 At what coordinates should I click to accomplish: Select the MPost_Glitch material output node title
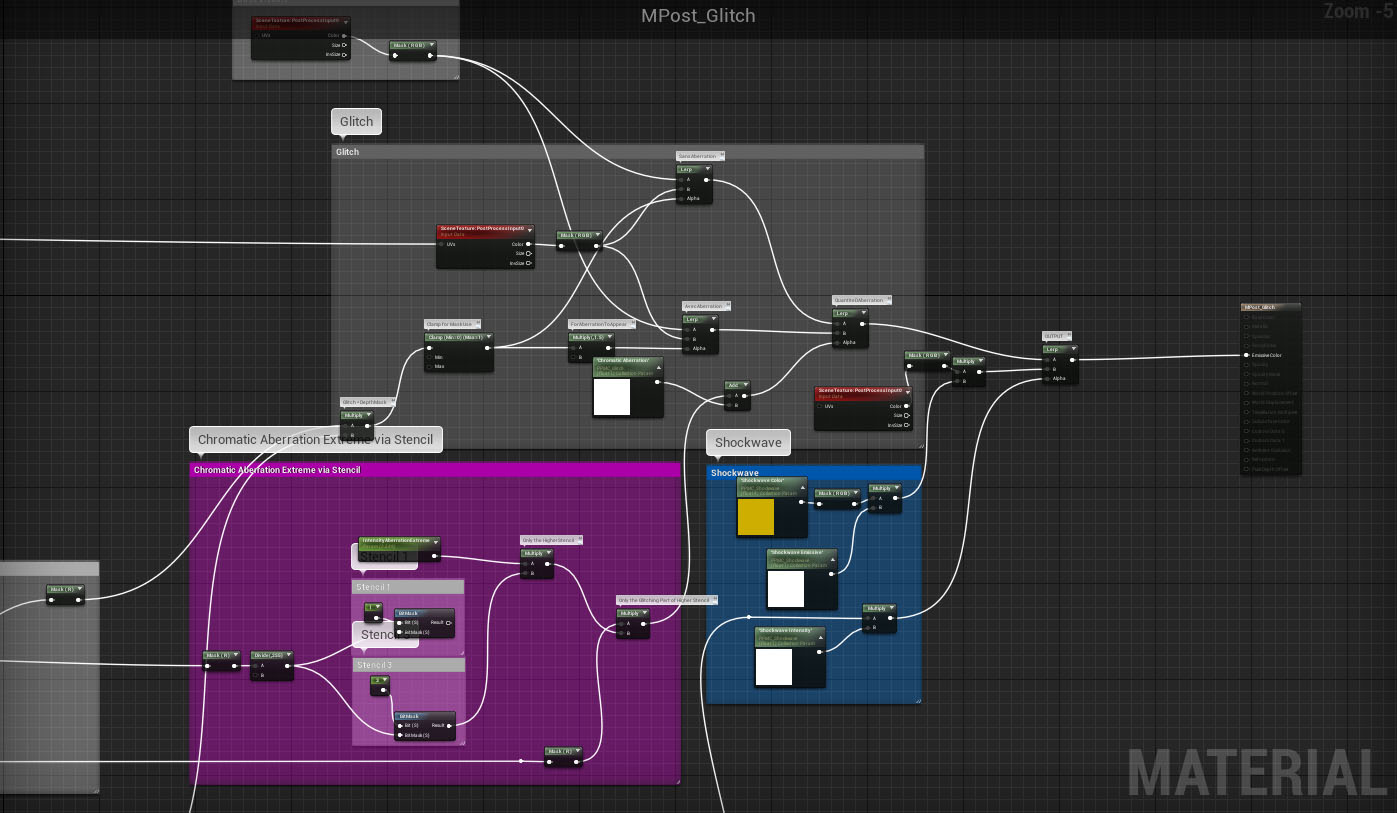[1270, 308]
